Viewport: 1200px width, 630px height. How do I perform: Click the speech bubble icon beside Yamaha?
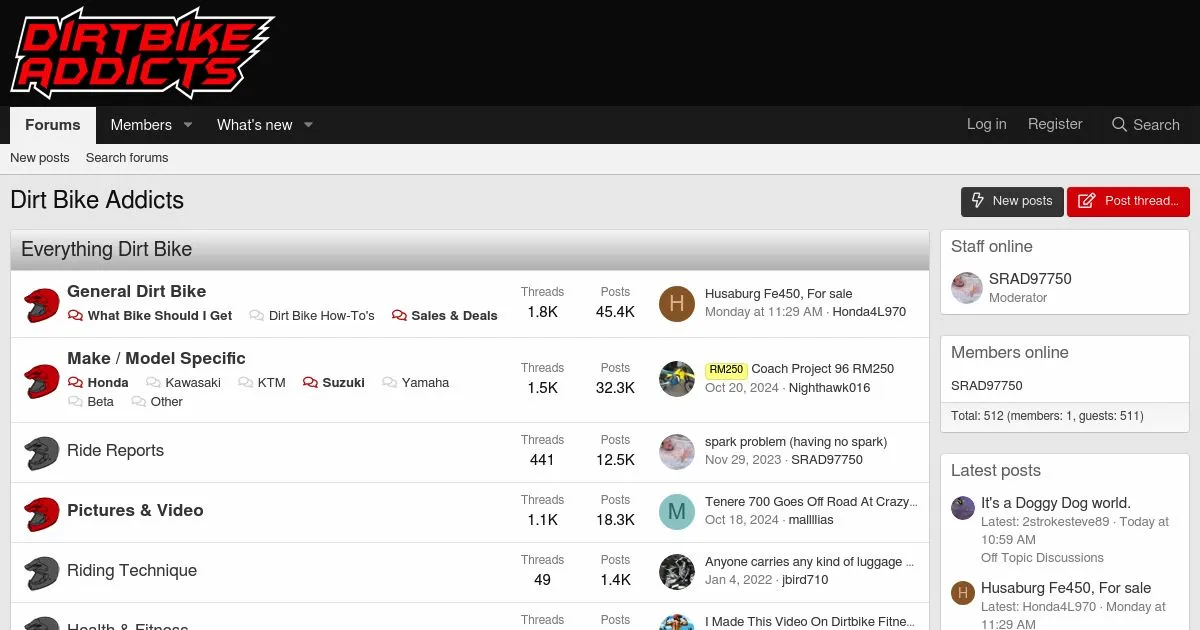389,382
